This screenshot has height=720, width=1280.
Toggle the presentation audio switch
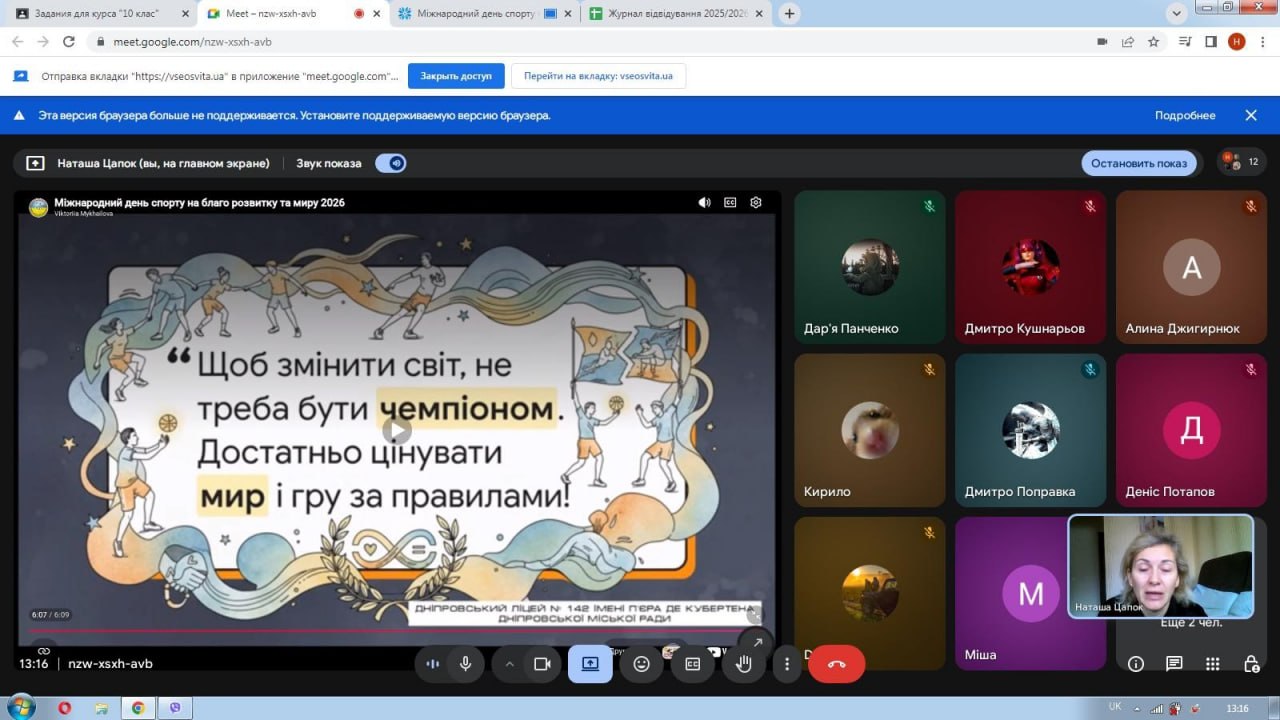(x=391, y=163)
